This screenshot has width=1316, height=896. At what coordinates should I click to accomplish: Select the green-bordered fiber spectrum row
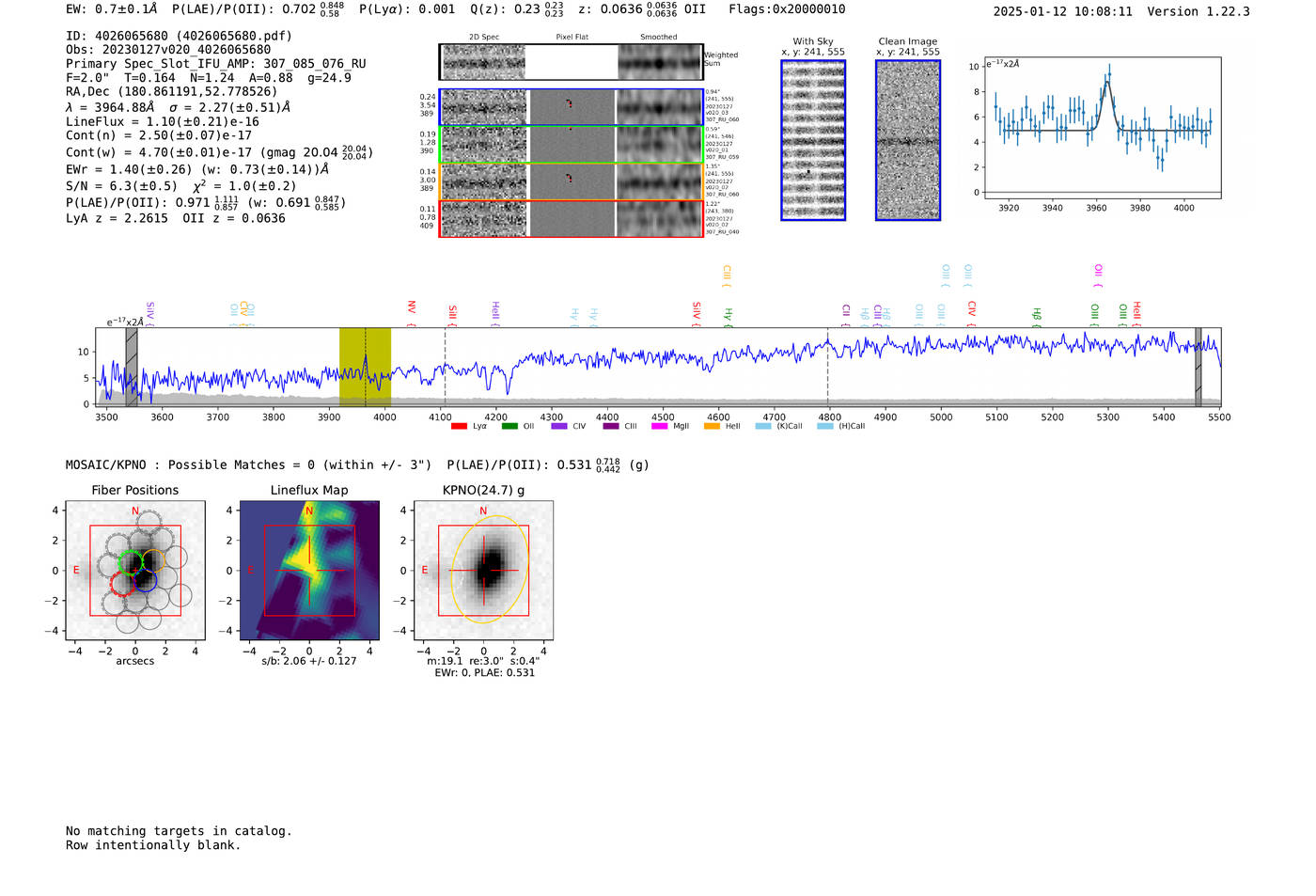[571, 145]
